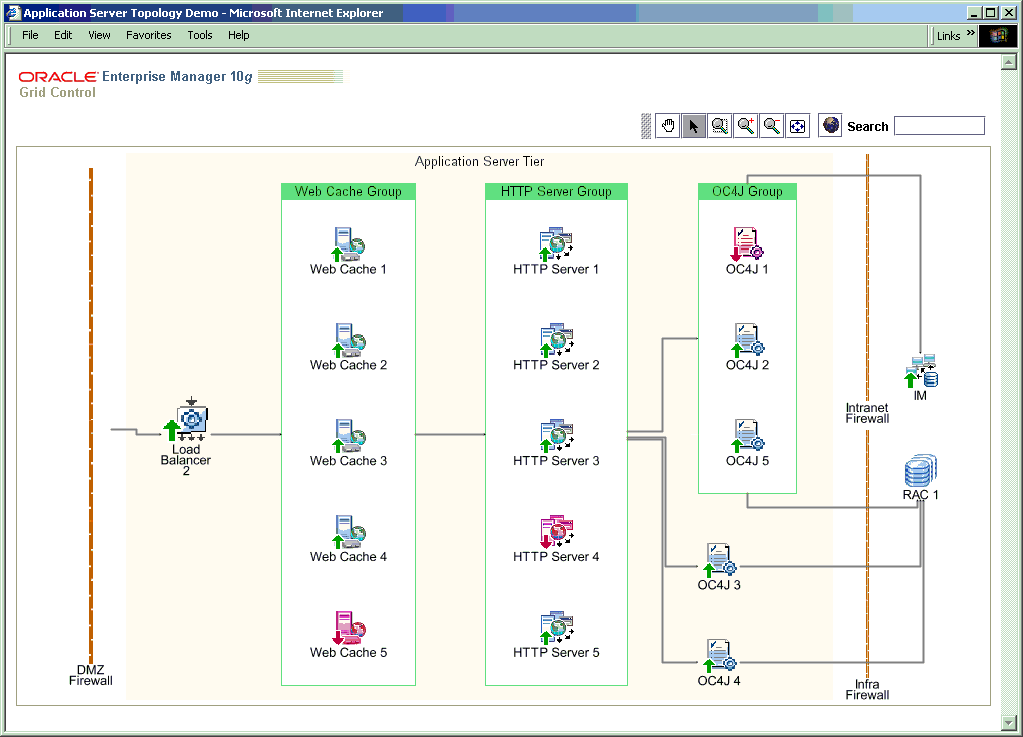1023x737 pixels.
Task: Click the Grid Control text
Action: 57,93
